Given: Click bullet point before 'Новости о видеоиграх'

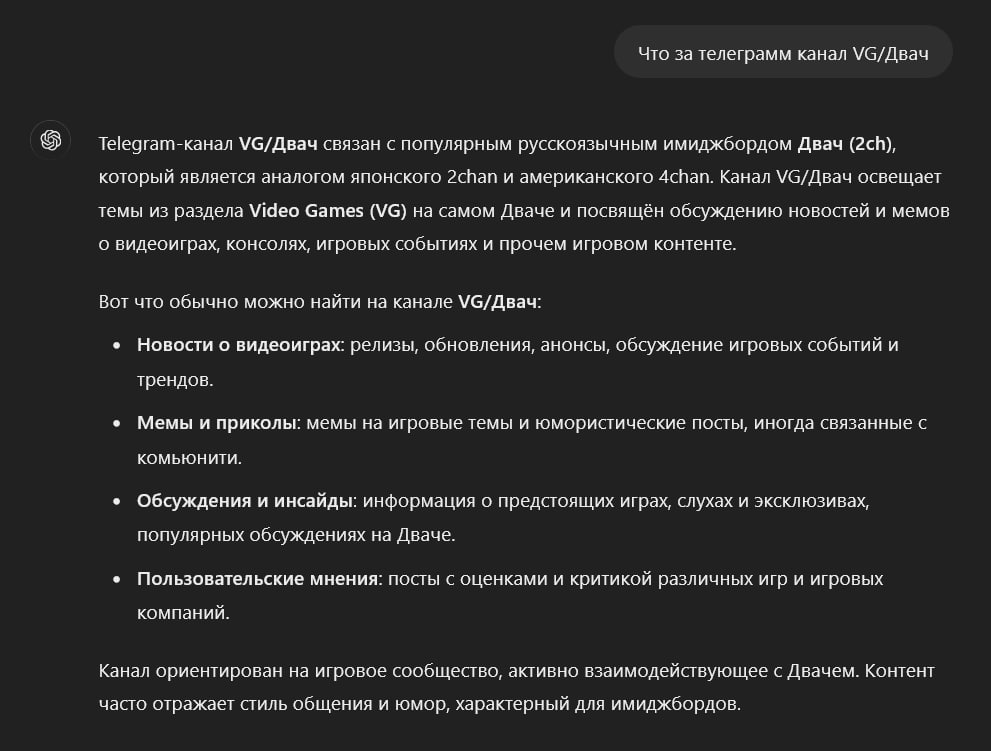Looking at the screenshot, I should tap(116, 345).
